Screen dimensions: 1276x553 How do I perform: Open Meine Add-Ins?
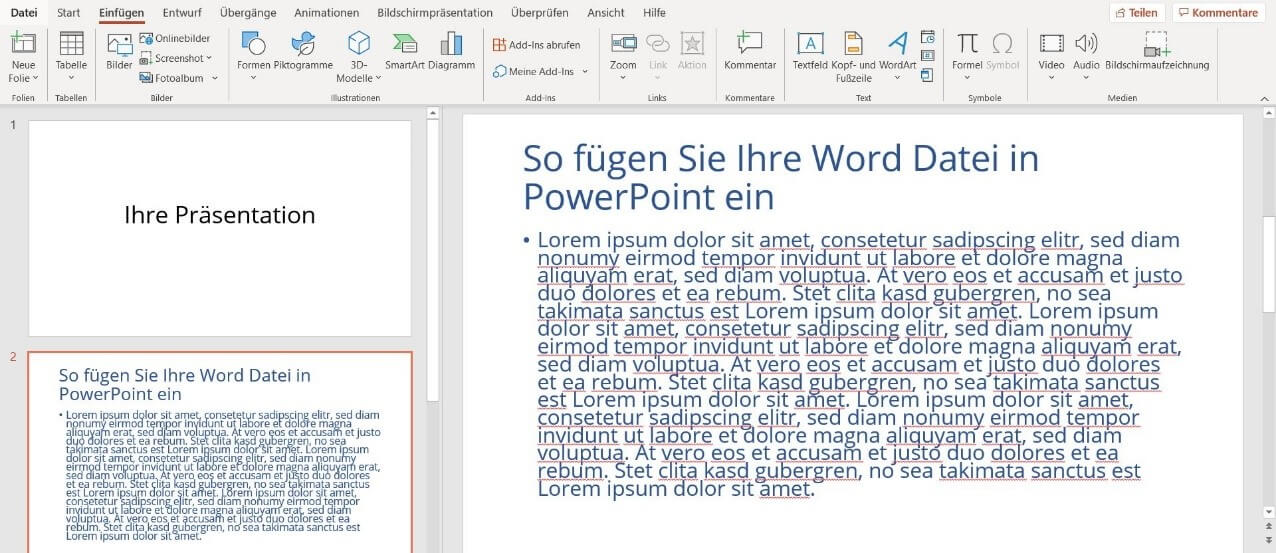click(533, 71)
